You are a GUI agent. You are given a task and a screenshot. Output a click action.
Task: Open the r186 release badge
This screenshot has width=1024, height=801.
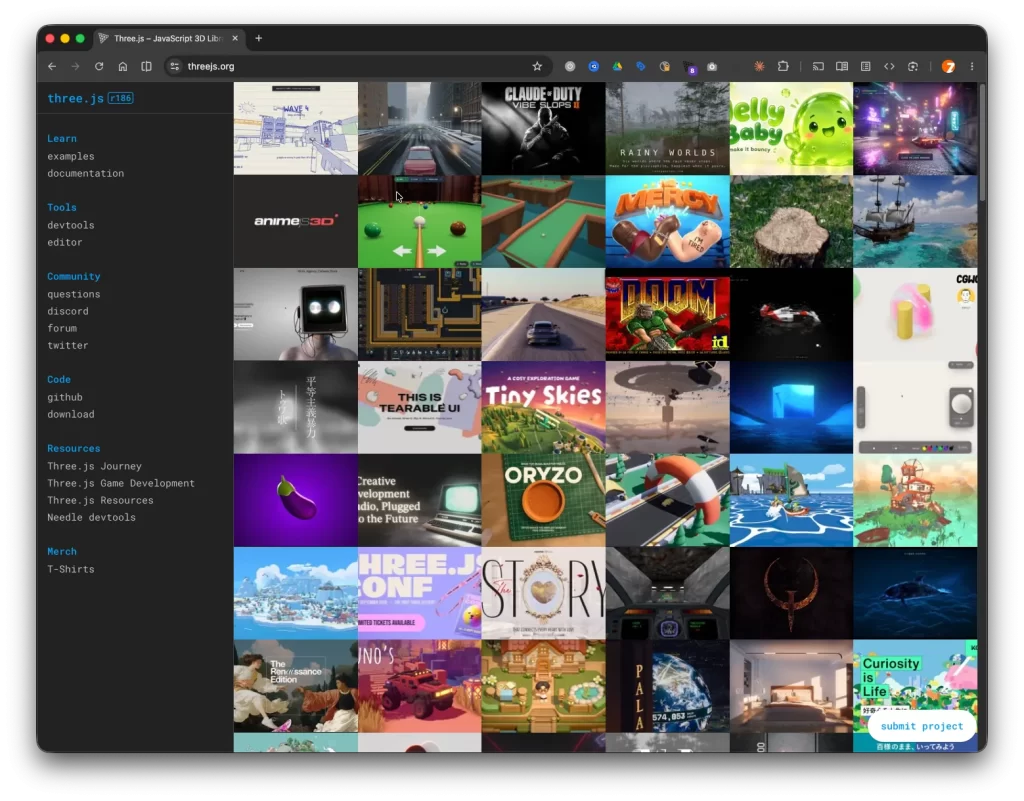121,98
